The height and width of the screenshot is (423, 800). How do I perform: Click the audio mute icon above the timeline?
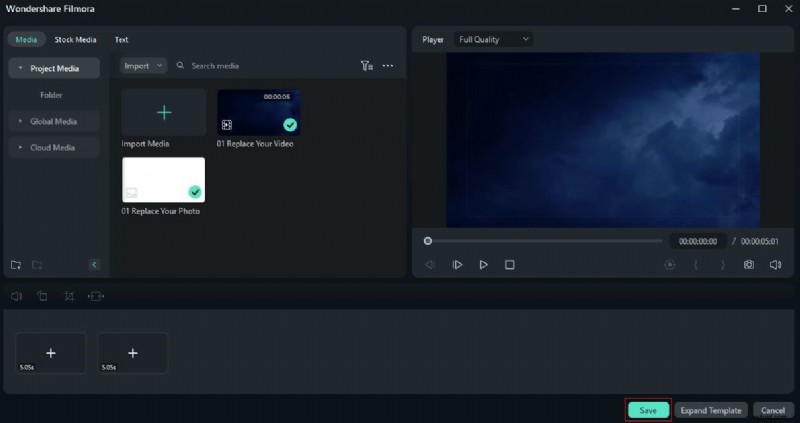[x=16, y=296]
